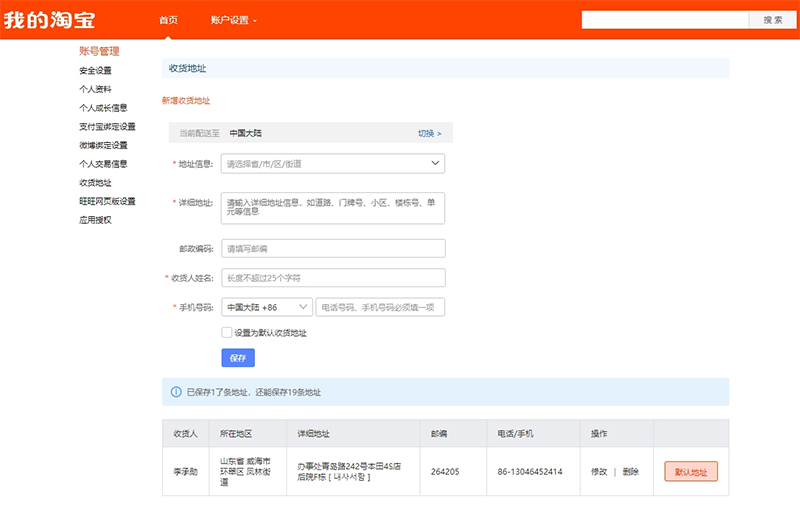Click the 默认地址 badge

click(x=691, y=472)
